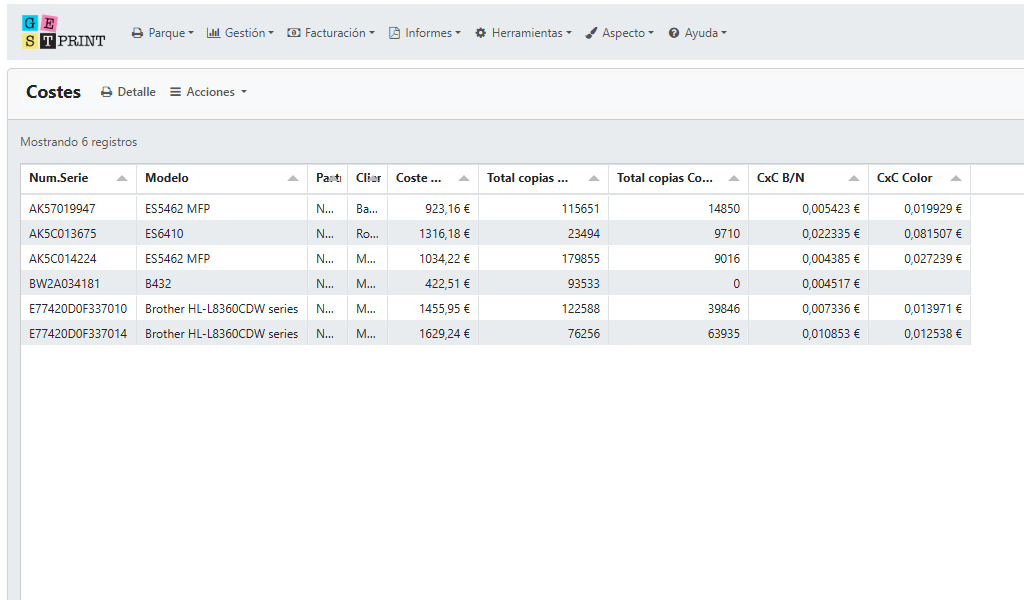Screen dimensions: 1024x600
Task: Click the Detalle button
Action: [129, 92]
